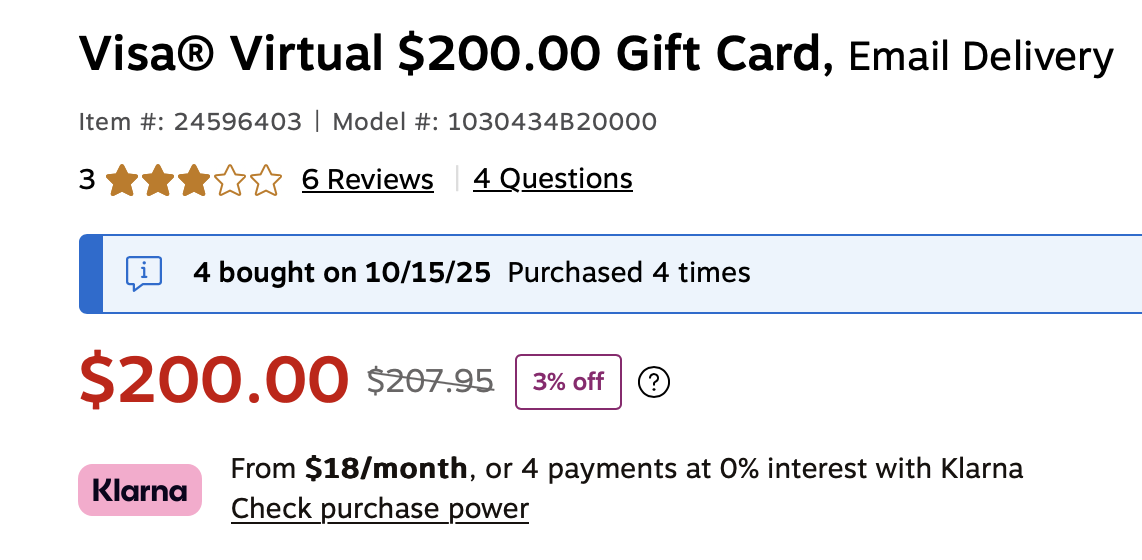This screenshot has height=560, width=1142.
Task: Click the red $200.00 sale price
Action: (x=214, y=381)
